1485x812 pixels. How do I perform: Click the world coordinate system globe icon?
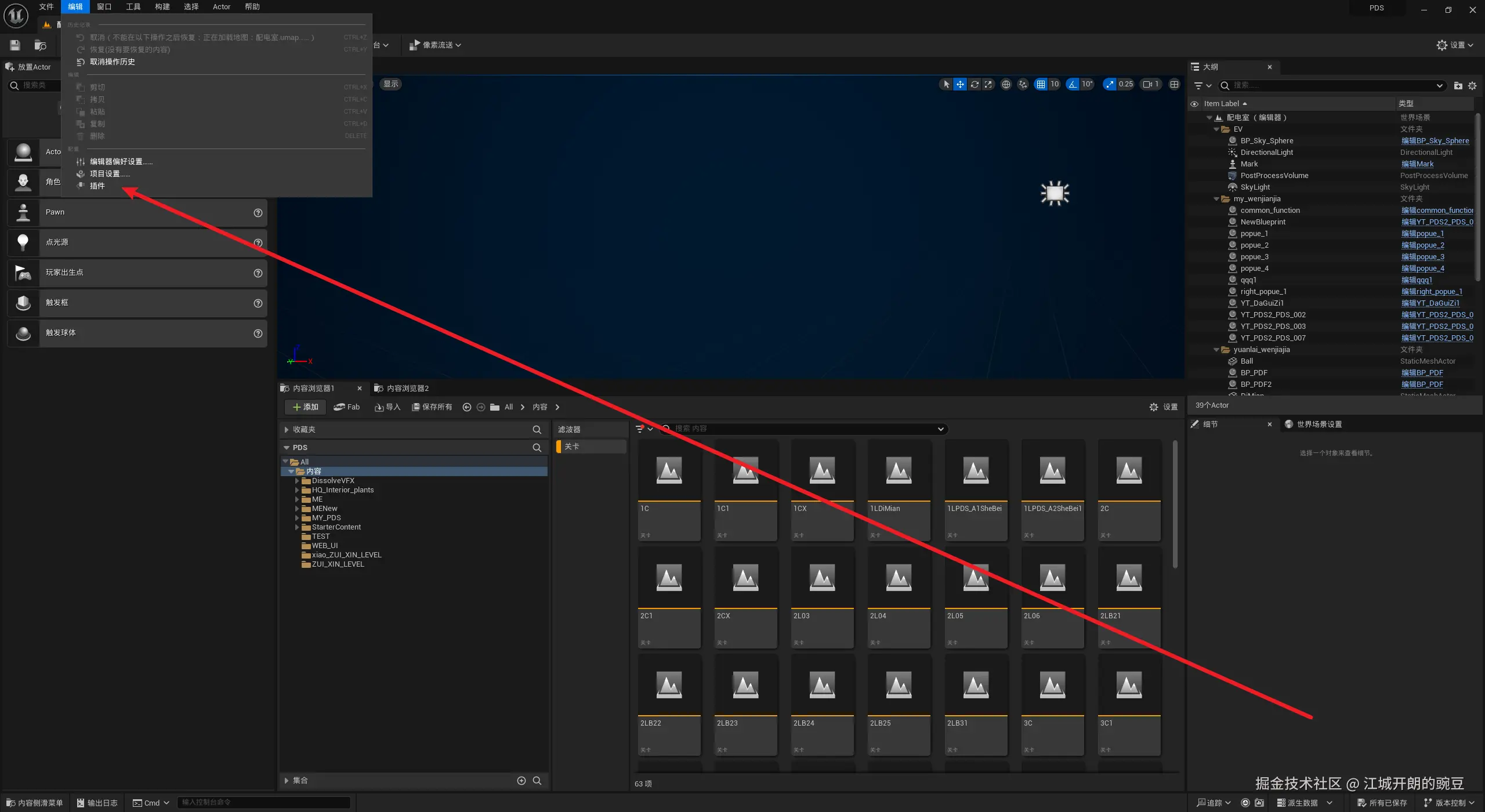click(1006, 85)
